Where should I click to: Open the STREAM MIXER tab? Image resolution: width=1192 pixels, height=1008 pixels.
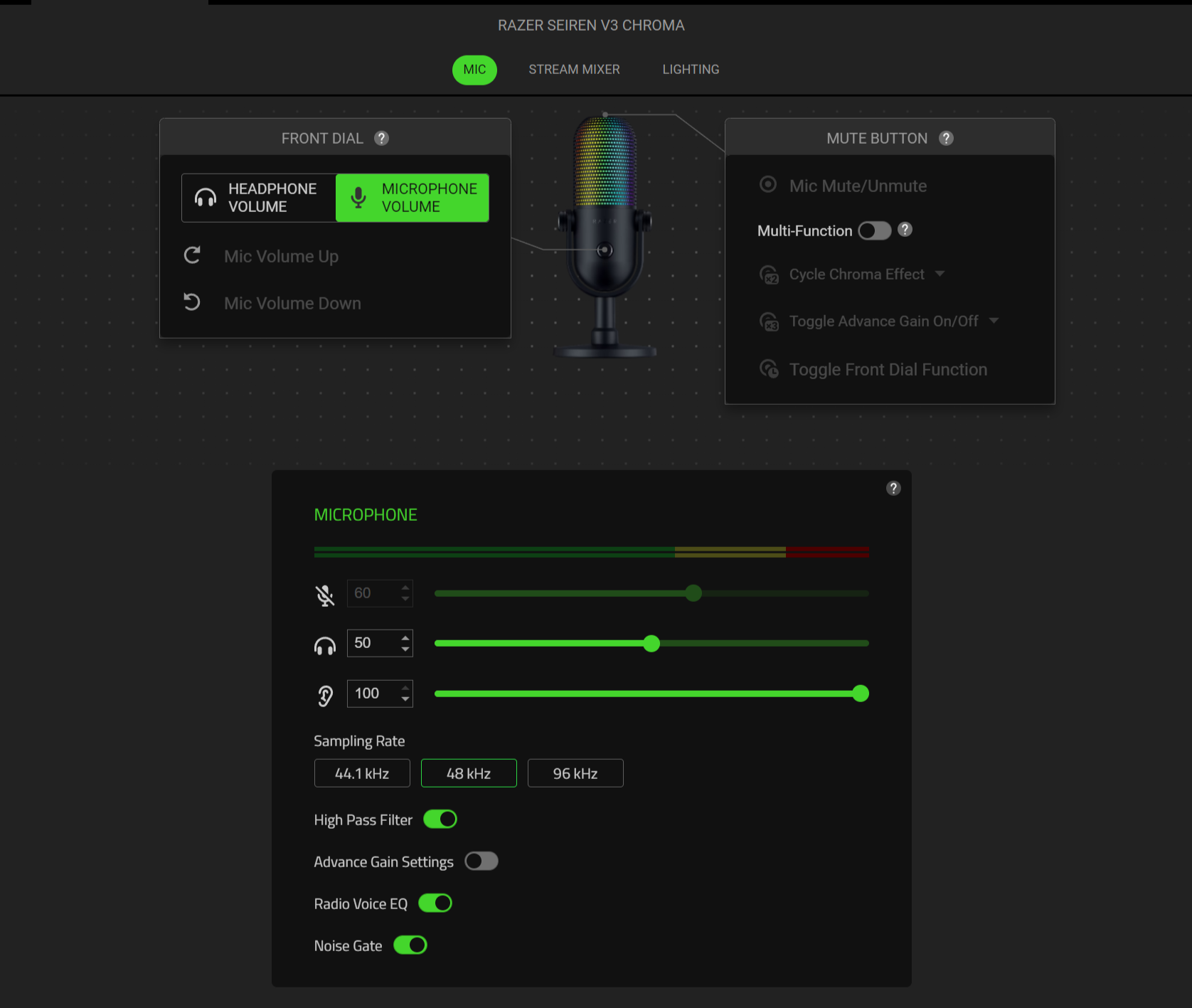(x=574, y=70)
